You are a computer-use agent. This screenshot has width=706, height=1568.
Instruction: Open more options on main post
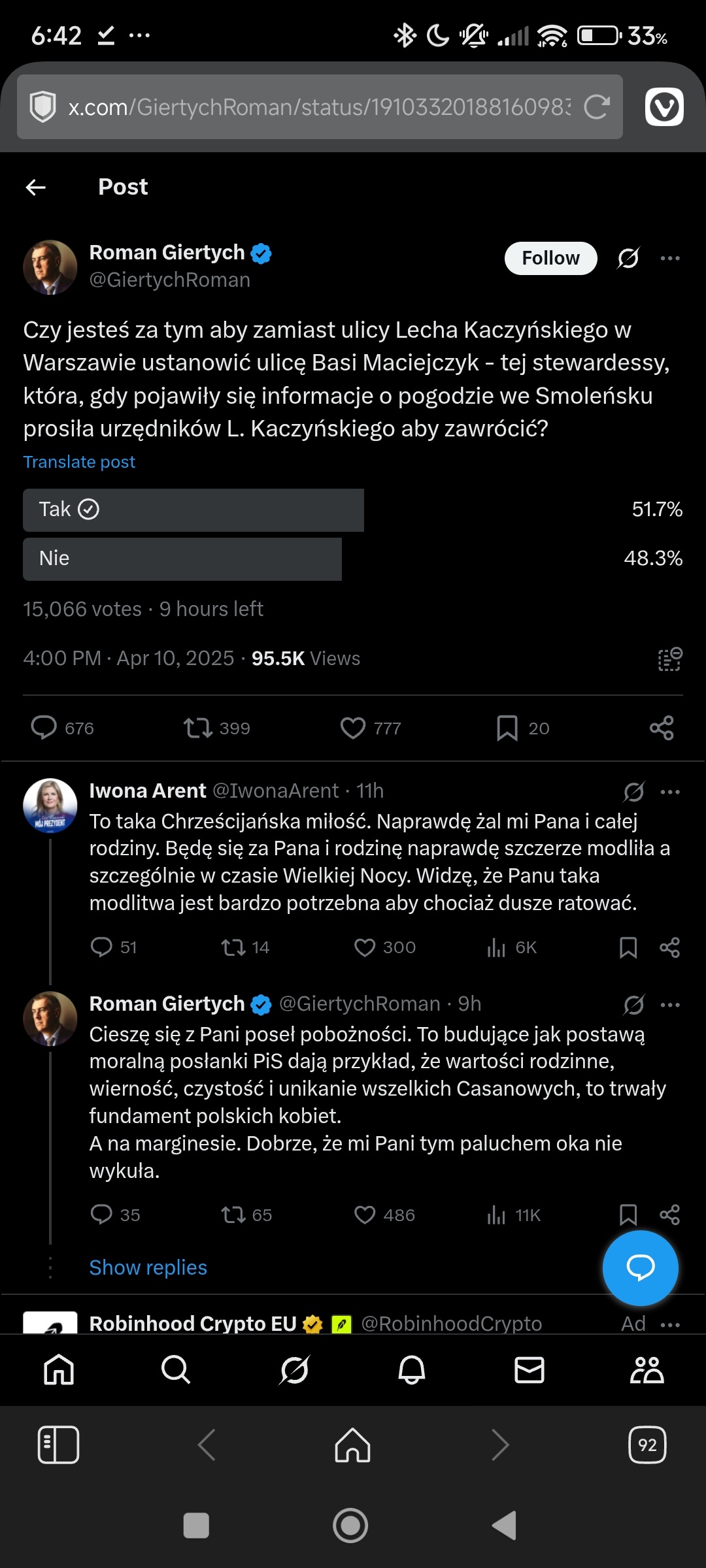coord(670,258)
